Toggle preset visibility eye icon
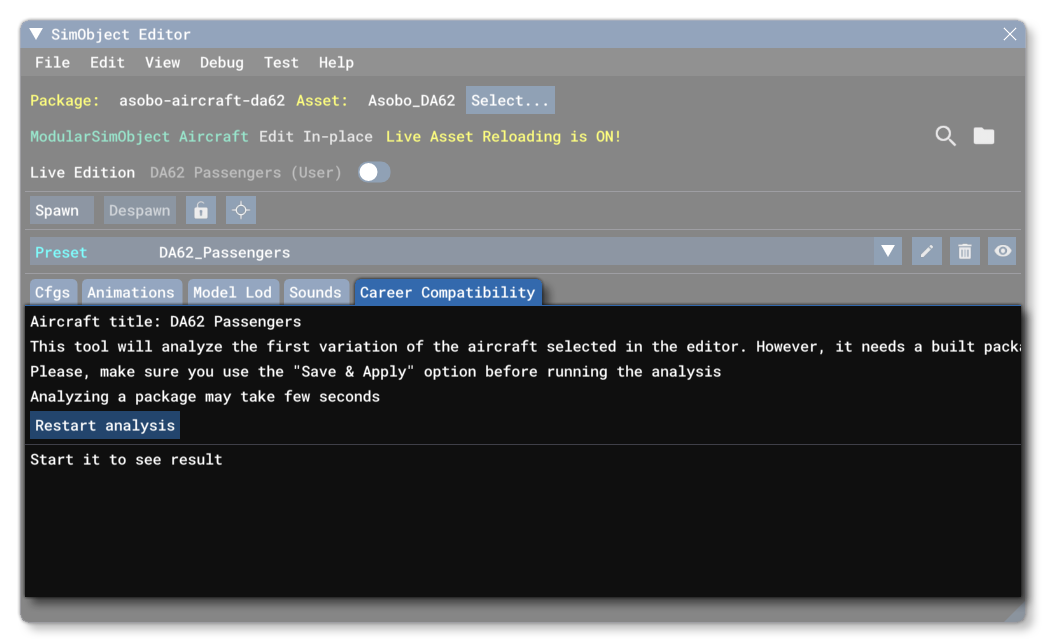The image size is (1046, 643). coord(1002,252)
